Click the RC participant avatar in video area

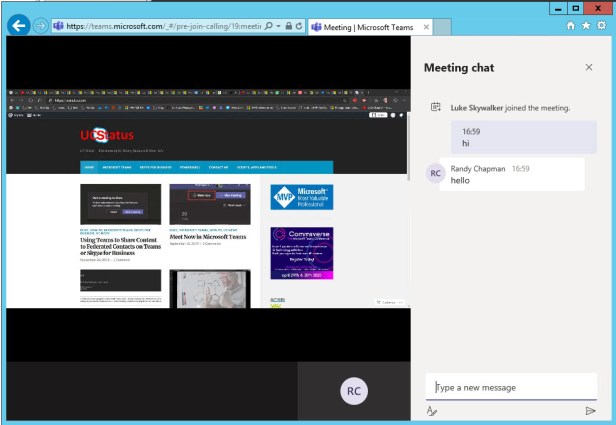coord(354,391)
